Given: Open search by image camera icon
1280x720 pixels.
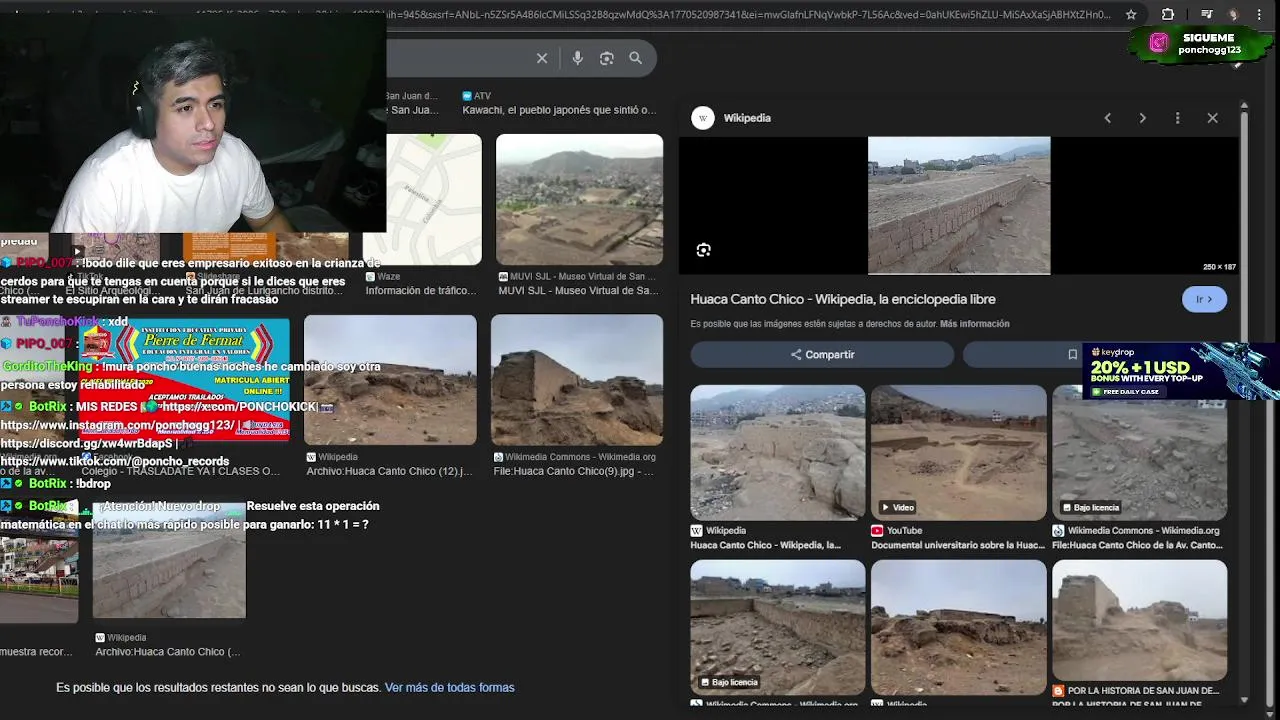Looking at the screenshot, I should [x=606, y=58].
